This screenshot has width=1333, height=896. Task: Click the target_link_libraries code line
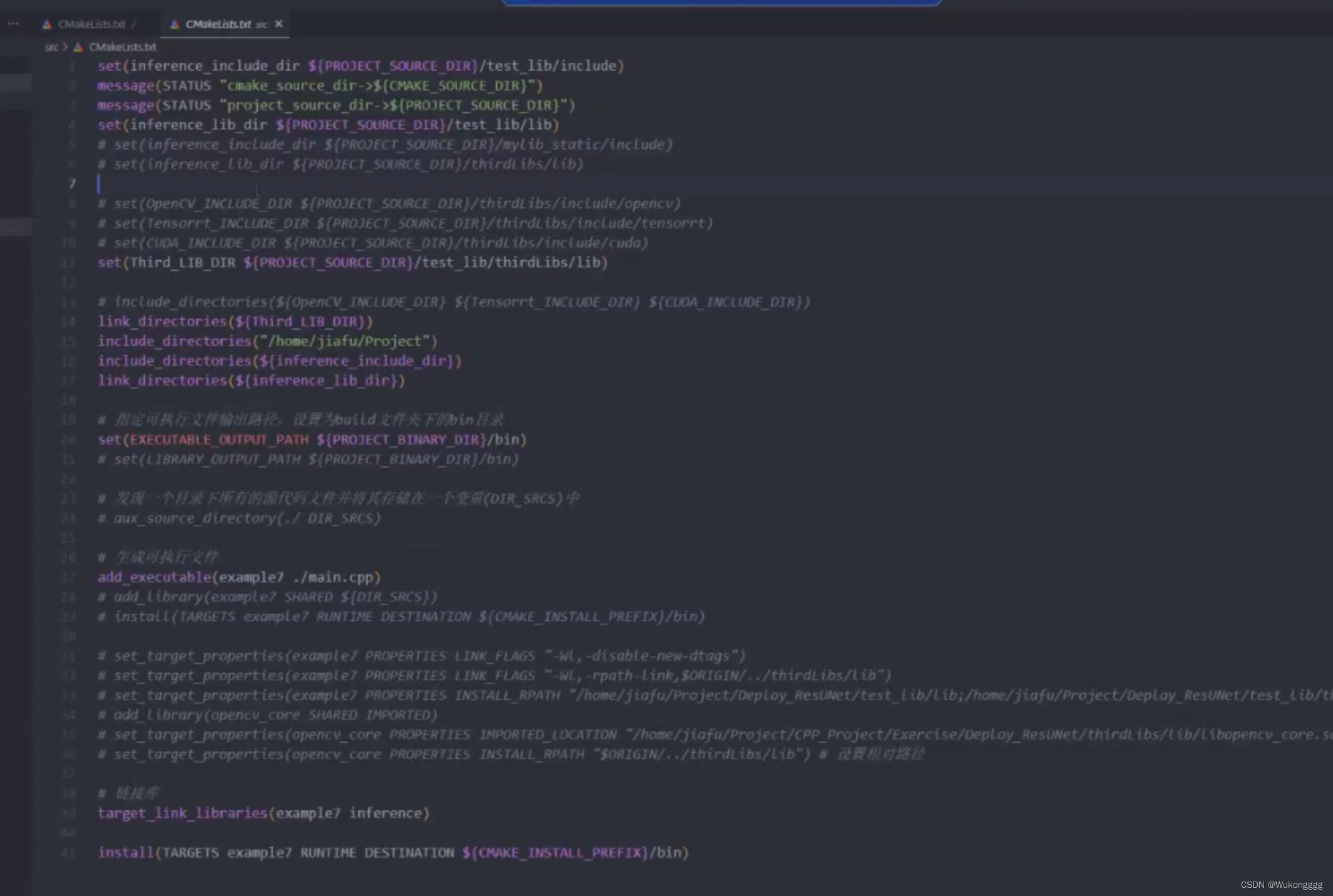[263, 813]
